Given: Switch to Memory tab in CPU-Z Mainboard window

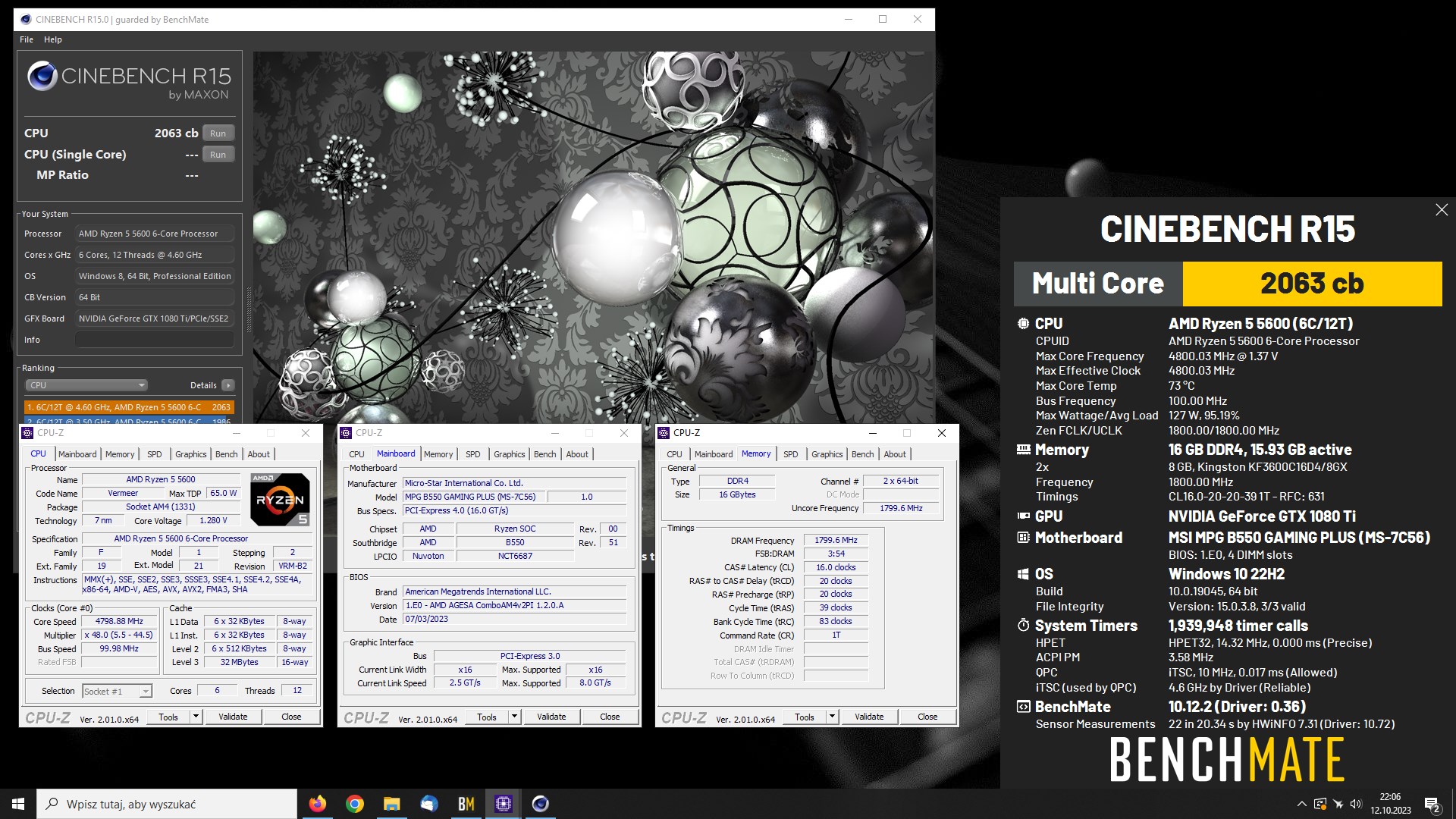Looking at the screenshot, I should click(438, 454).
